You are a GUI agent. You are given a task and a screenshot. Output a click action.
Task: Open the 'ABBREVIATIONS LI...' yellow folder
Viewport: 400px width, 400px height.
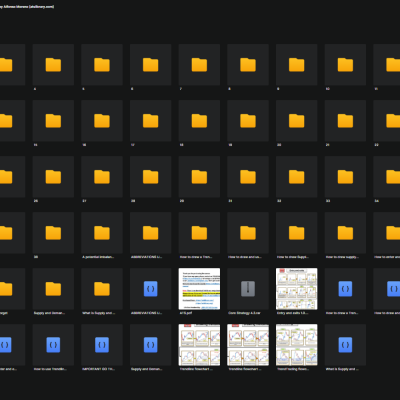point(151,233)
